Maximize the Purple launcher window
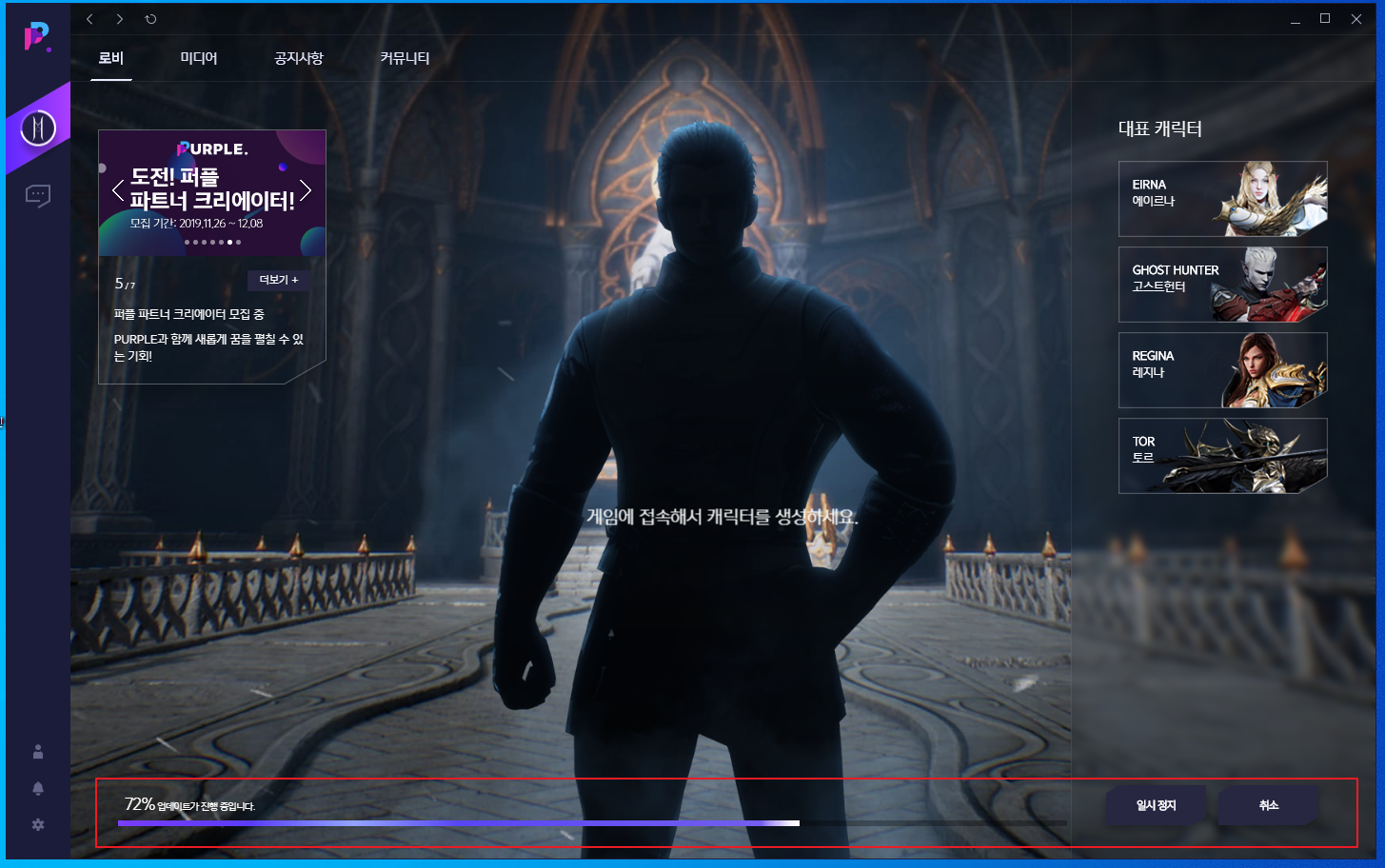1385x868 pixels. (x=1325, y=19)
